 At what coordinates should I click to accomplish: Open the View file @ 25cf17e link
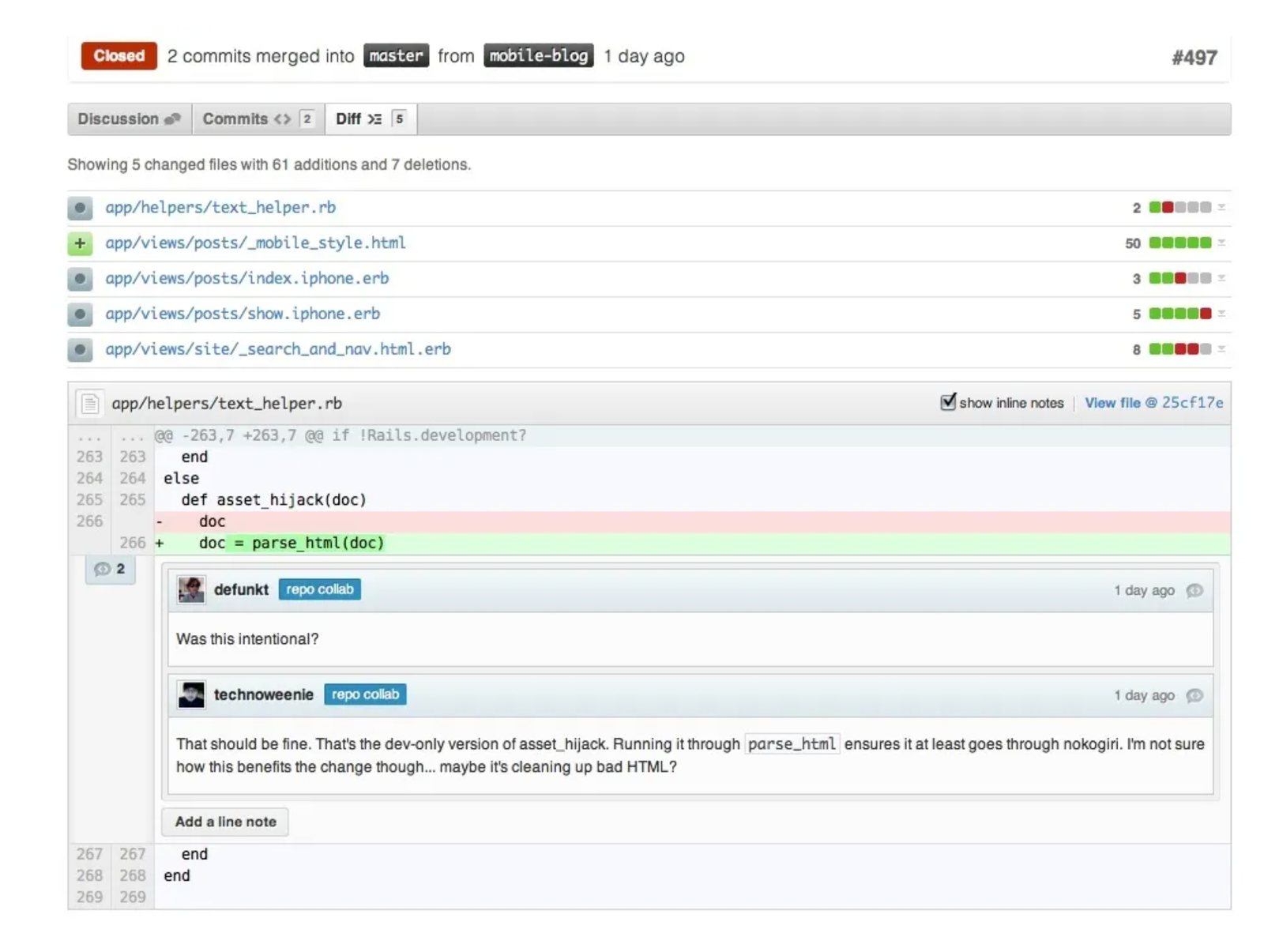click(x=1153, y=403)
